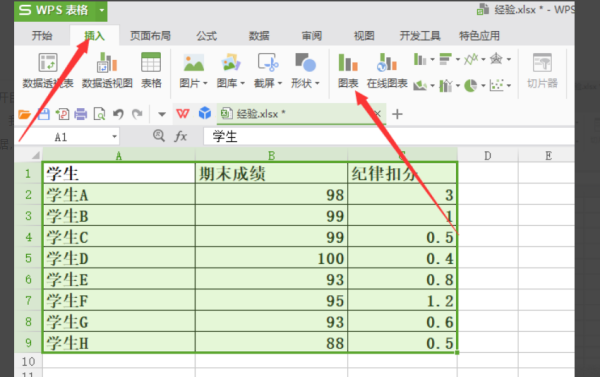The width and height of the screenshot is (600, 377).
Task: Click the print preview icon
Action: (99, 114)
